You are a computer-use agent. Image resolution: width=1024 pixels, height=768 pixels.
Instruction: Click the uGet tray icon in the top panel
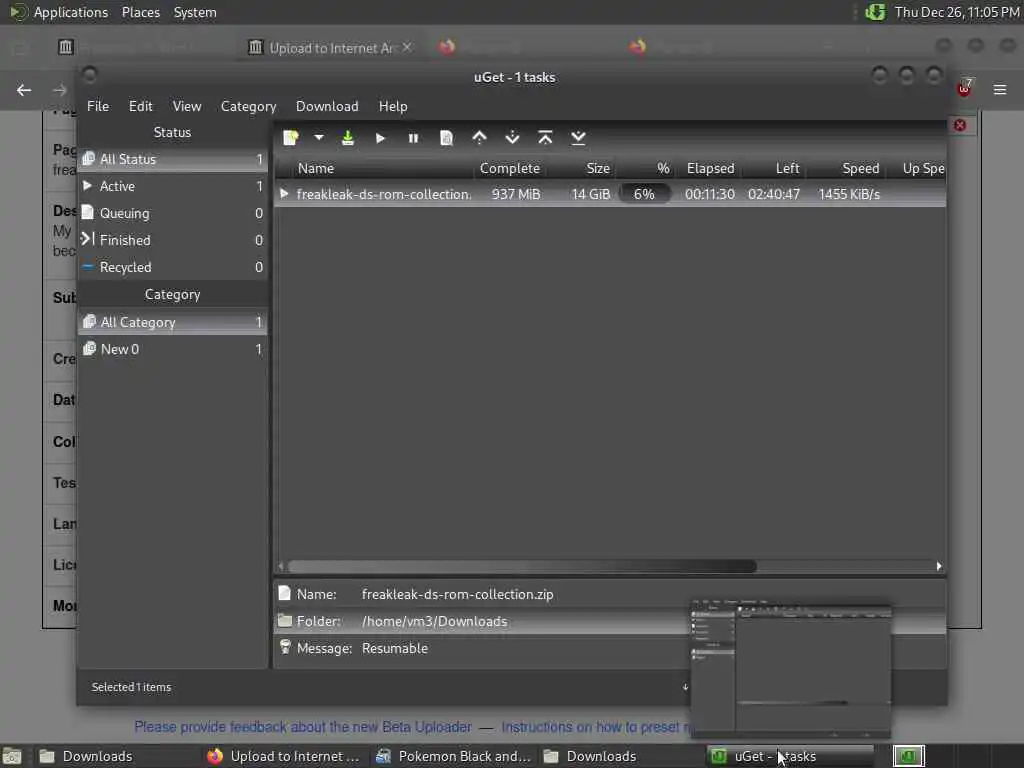tap(875, 12)
